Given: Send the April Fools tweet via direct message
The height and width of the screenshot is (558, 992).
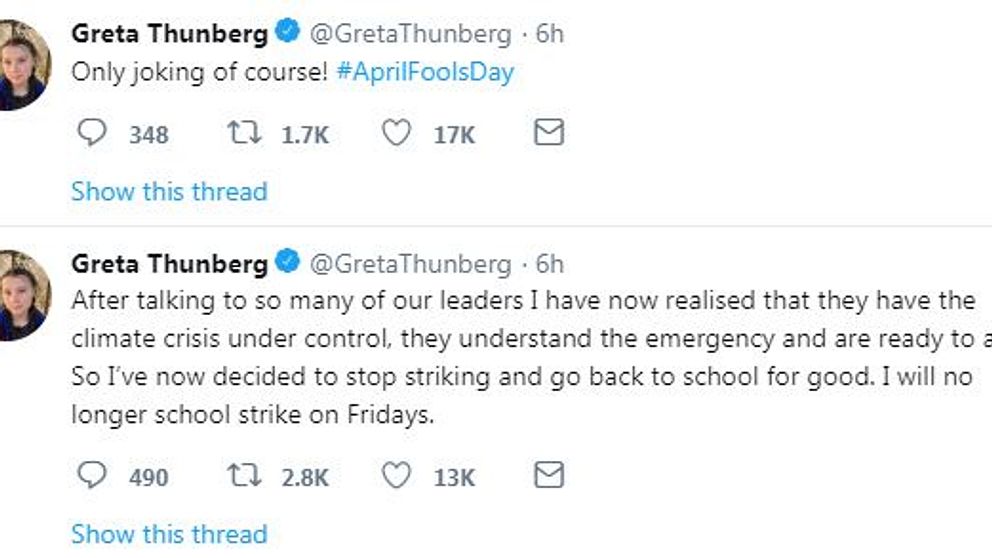Looking at the screenshot, I should pyautogui.click(x=549, y=133).
